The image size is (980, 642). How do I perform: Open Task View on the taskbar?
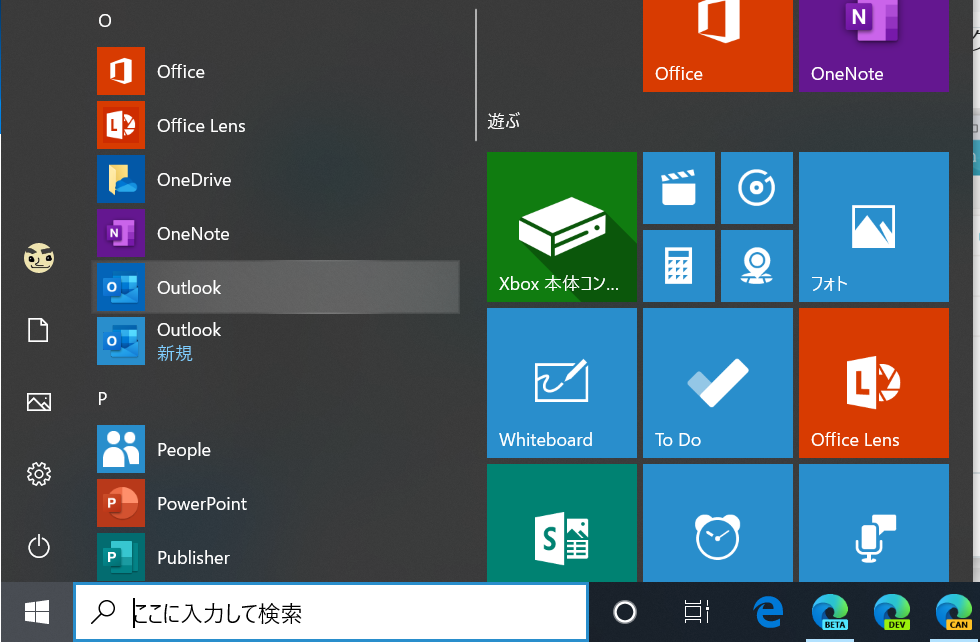click(x=696, y=612)
